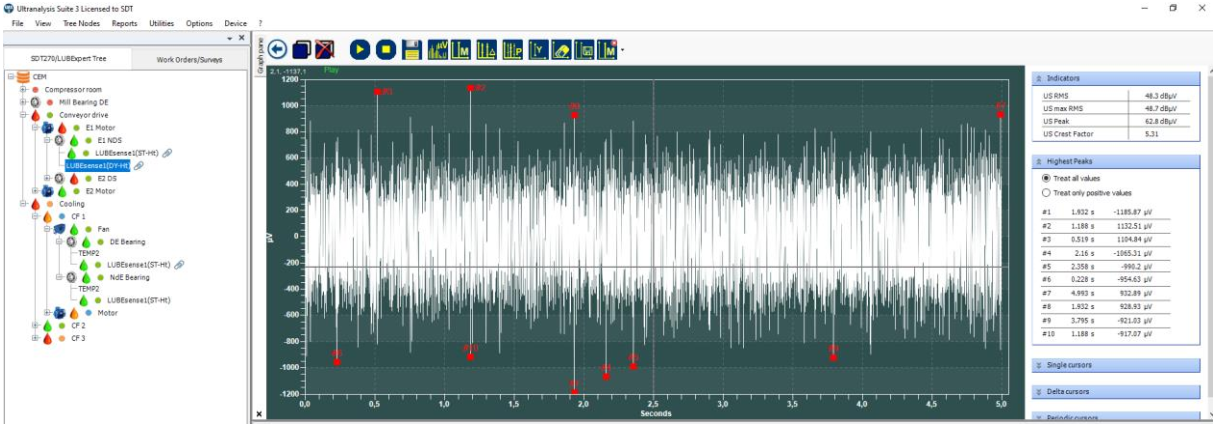Switch to the Work Orders/Surveys tab
Image resolution: width=1216 pixels, height=426 pixels.
[x=189, y=59]
